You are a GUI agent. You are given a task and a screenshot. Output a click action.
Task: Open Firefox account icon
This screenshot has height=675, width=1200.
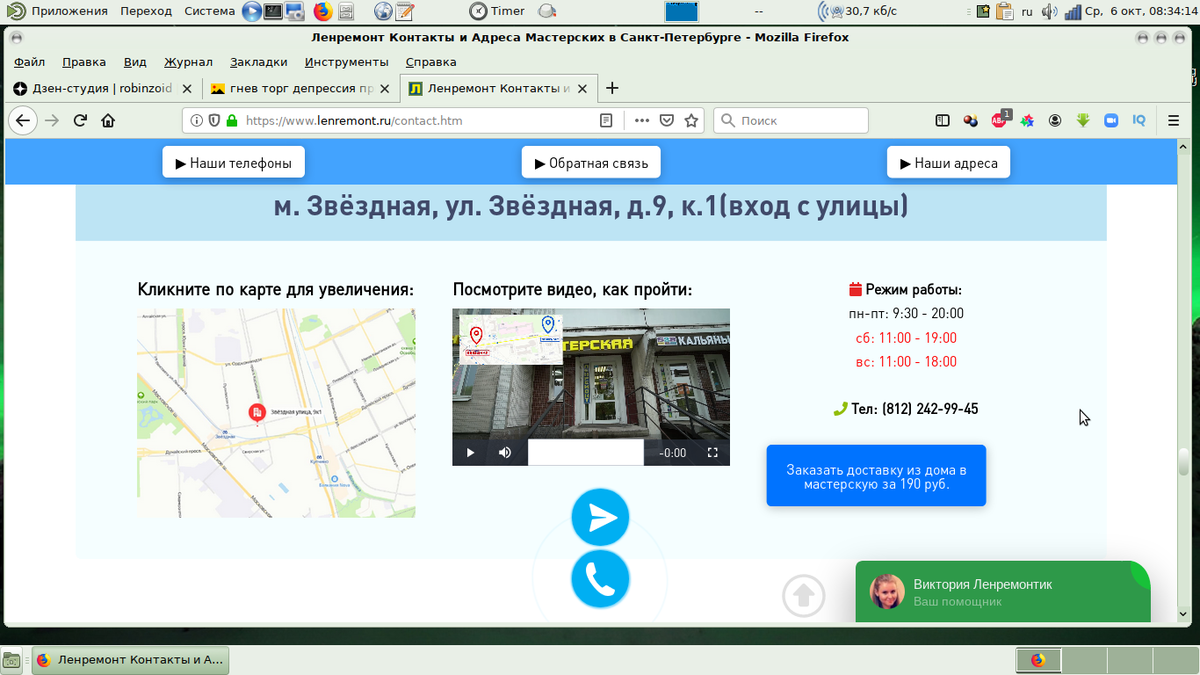coord(1055,120)
